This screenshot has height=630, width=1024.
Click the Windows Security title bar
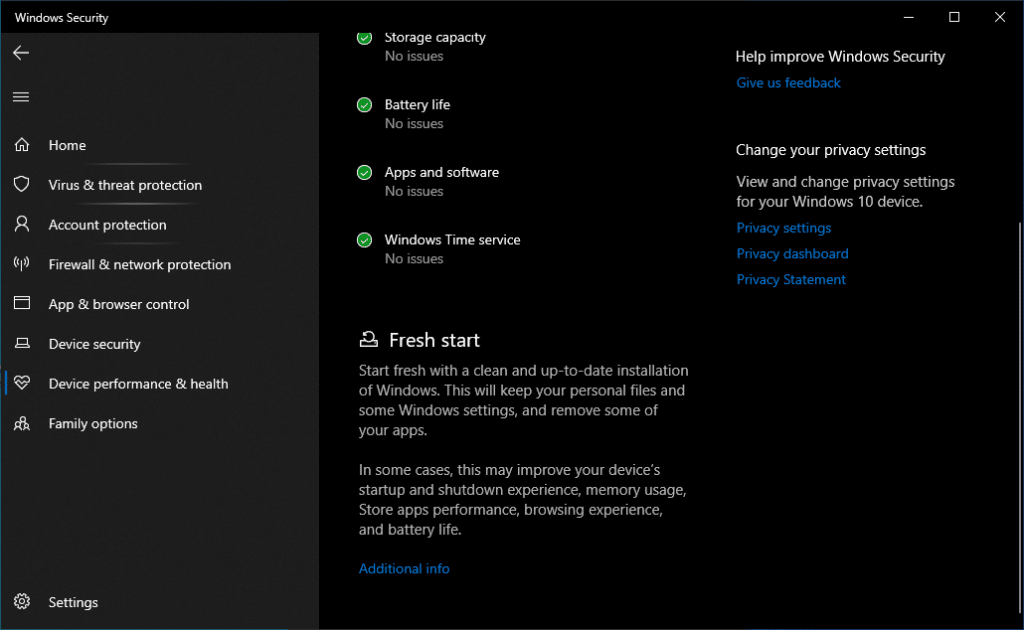[x=61, y=16]
